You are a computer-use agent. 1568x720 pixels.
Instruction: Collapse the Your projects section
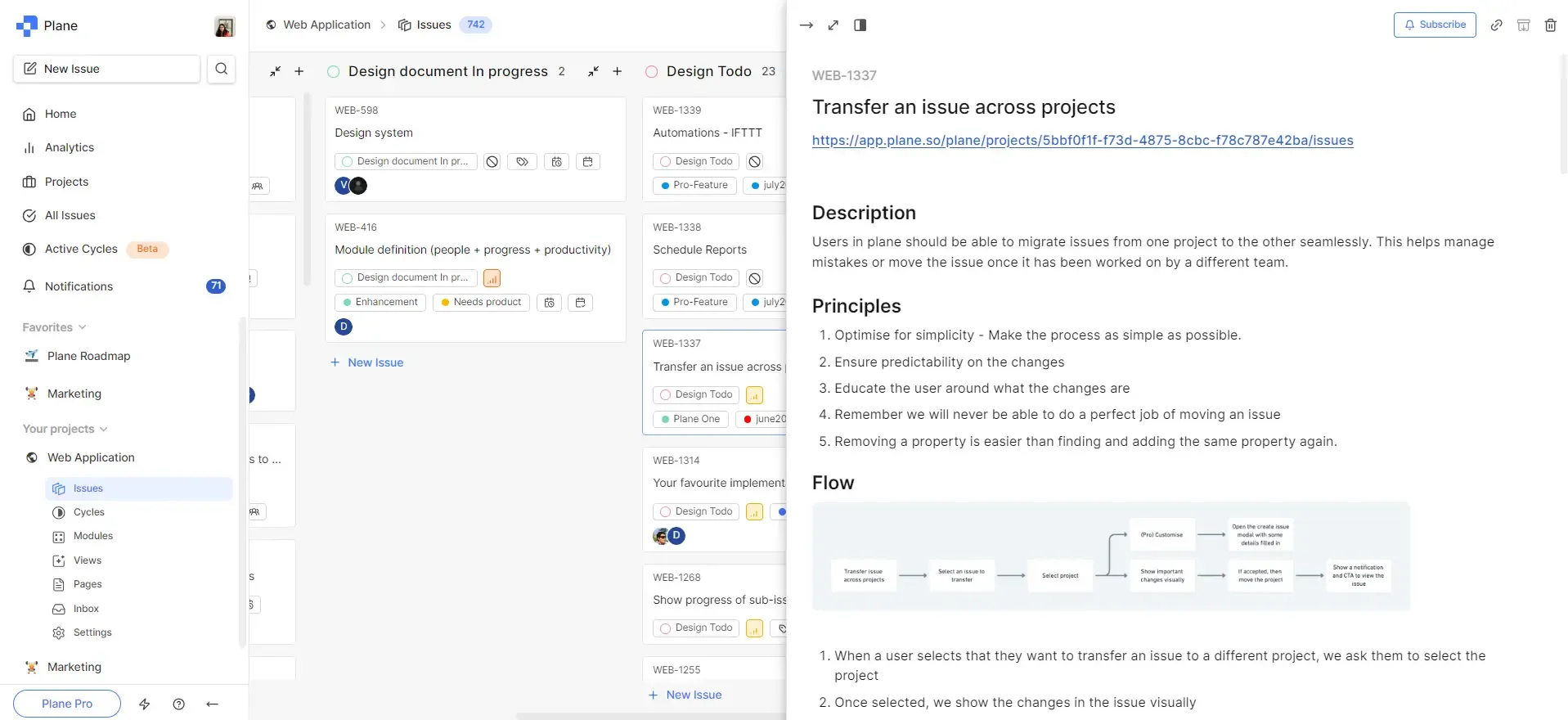coord(104,429)
